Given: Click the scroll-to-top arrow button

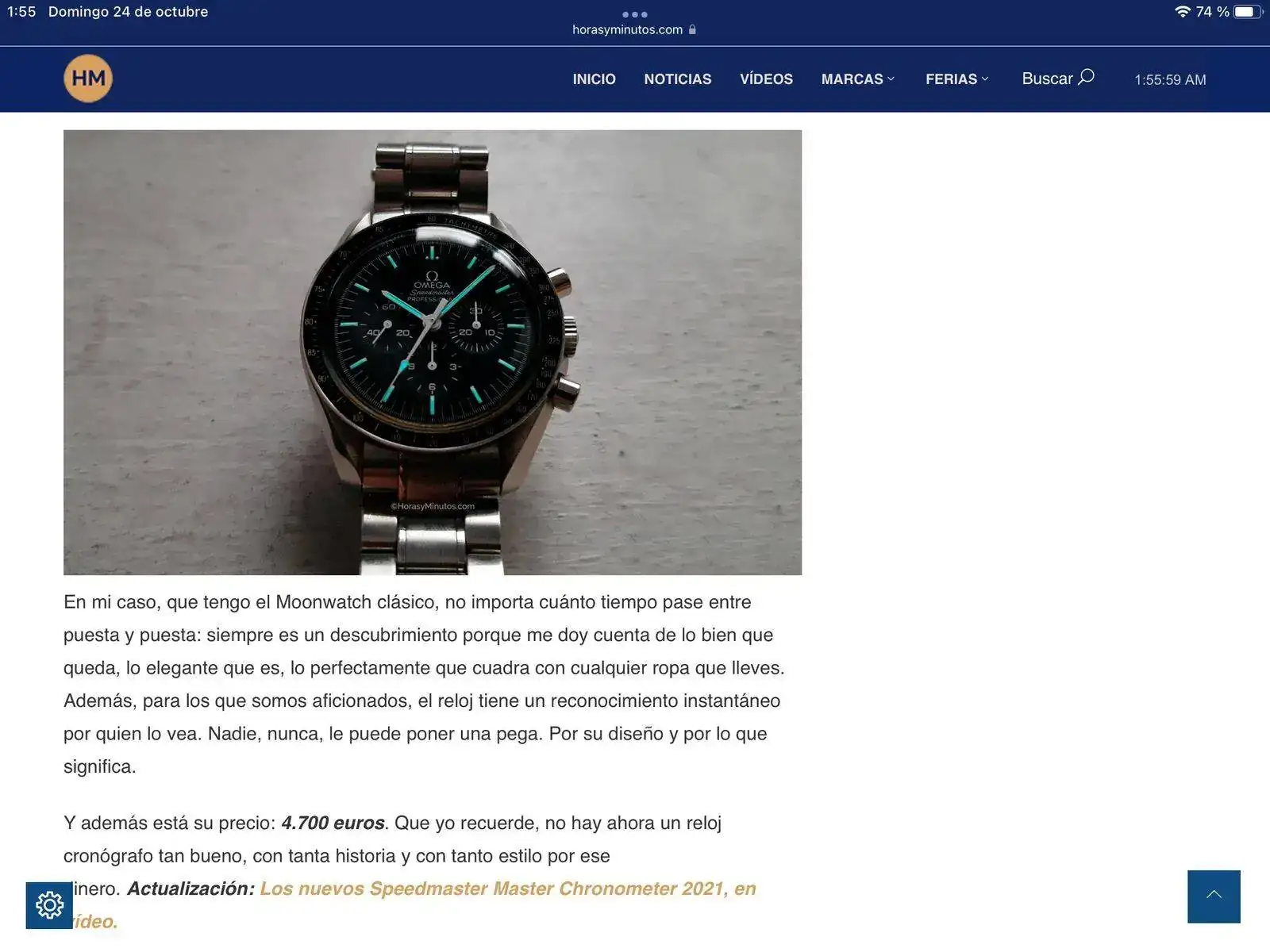Looking at the screenshot, I should (x=1214, y=896).
